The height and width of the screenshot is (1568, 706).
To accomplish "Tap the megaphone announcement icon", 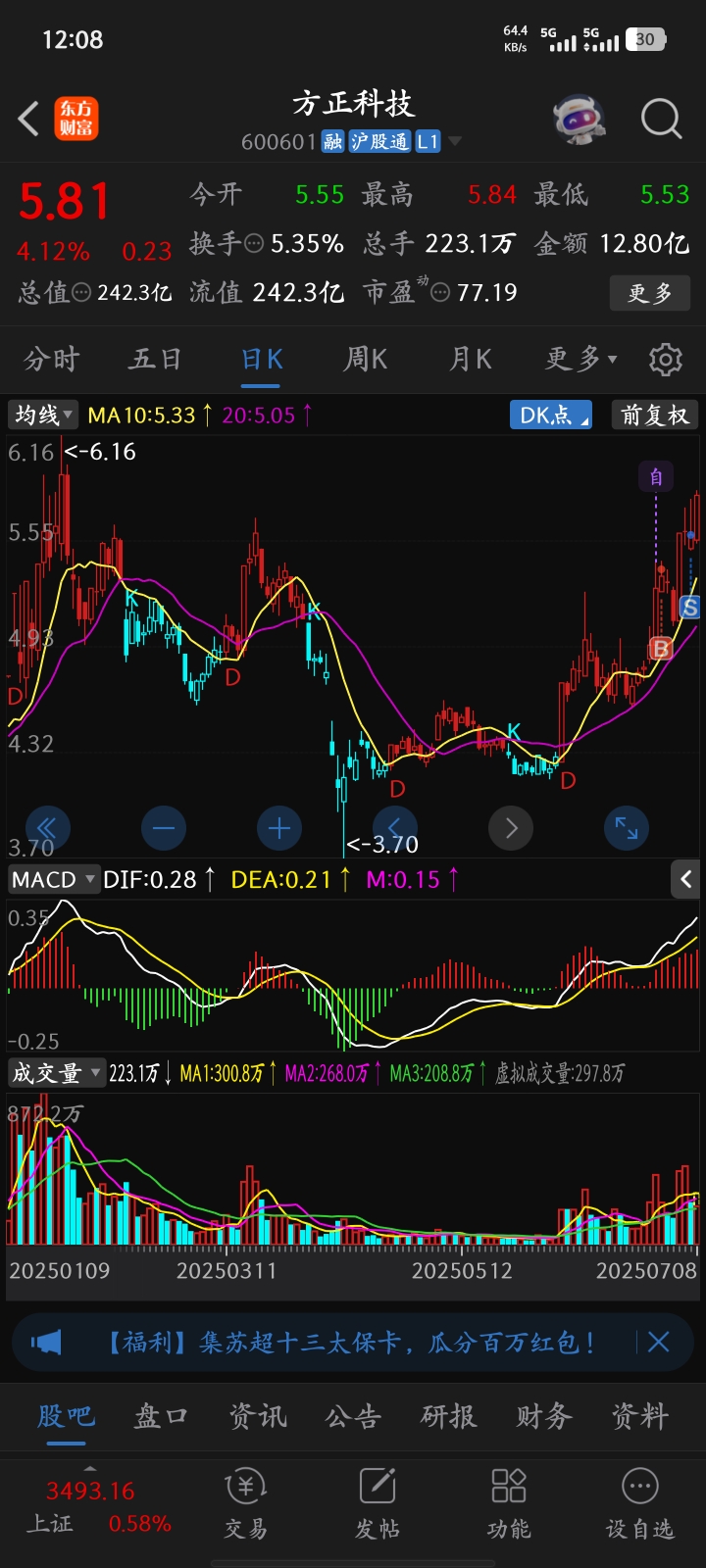I will point(46,1342).
